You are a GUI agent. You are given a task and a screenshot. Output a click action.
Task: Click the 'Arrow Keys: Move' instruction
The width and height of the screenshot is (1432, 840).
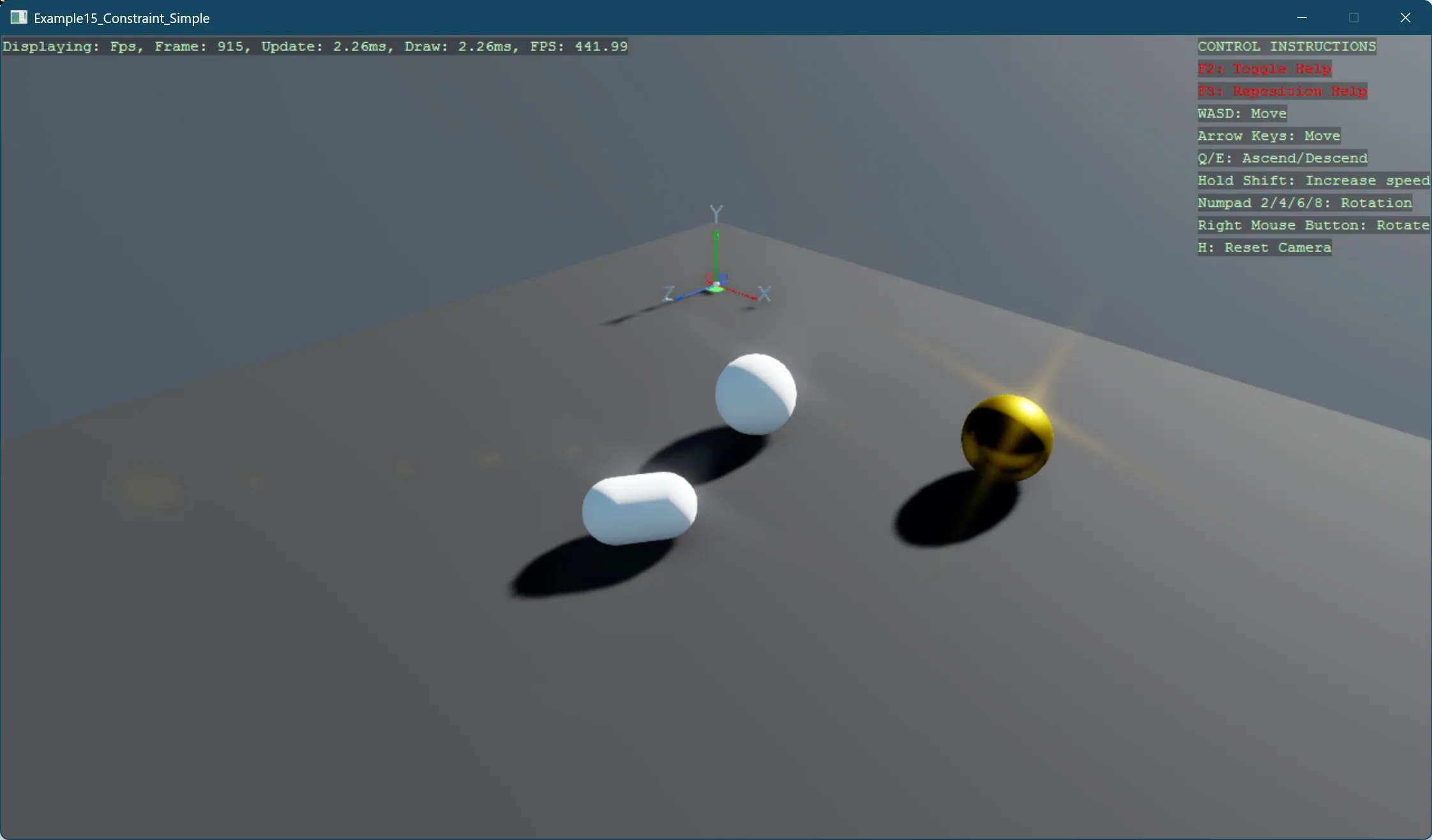1269,136
